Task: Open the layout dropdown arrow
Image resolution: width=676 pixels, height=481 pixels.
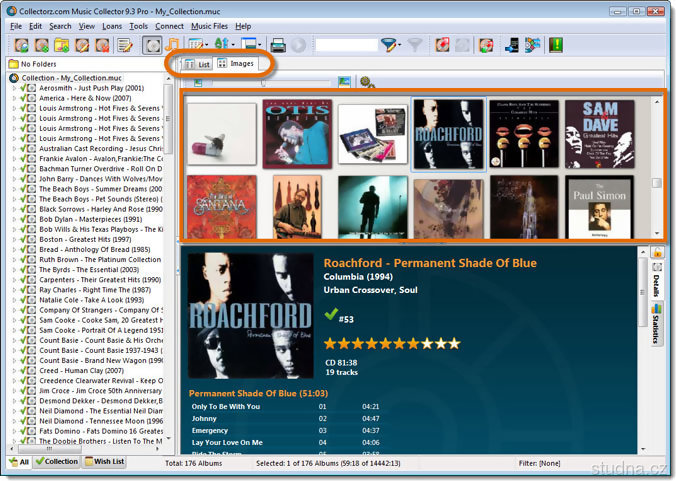Action: coord(260,45)
